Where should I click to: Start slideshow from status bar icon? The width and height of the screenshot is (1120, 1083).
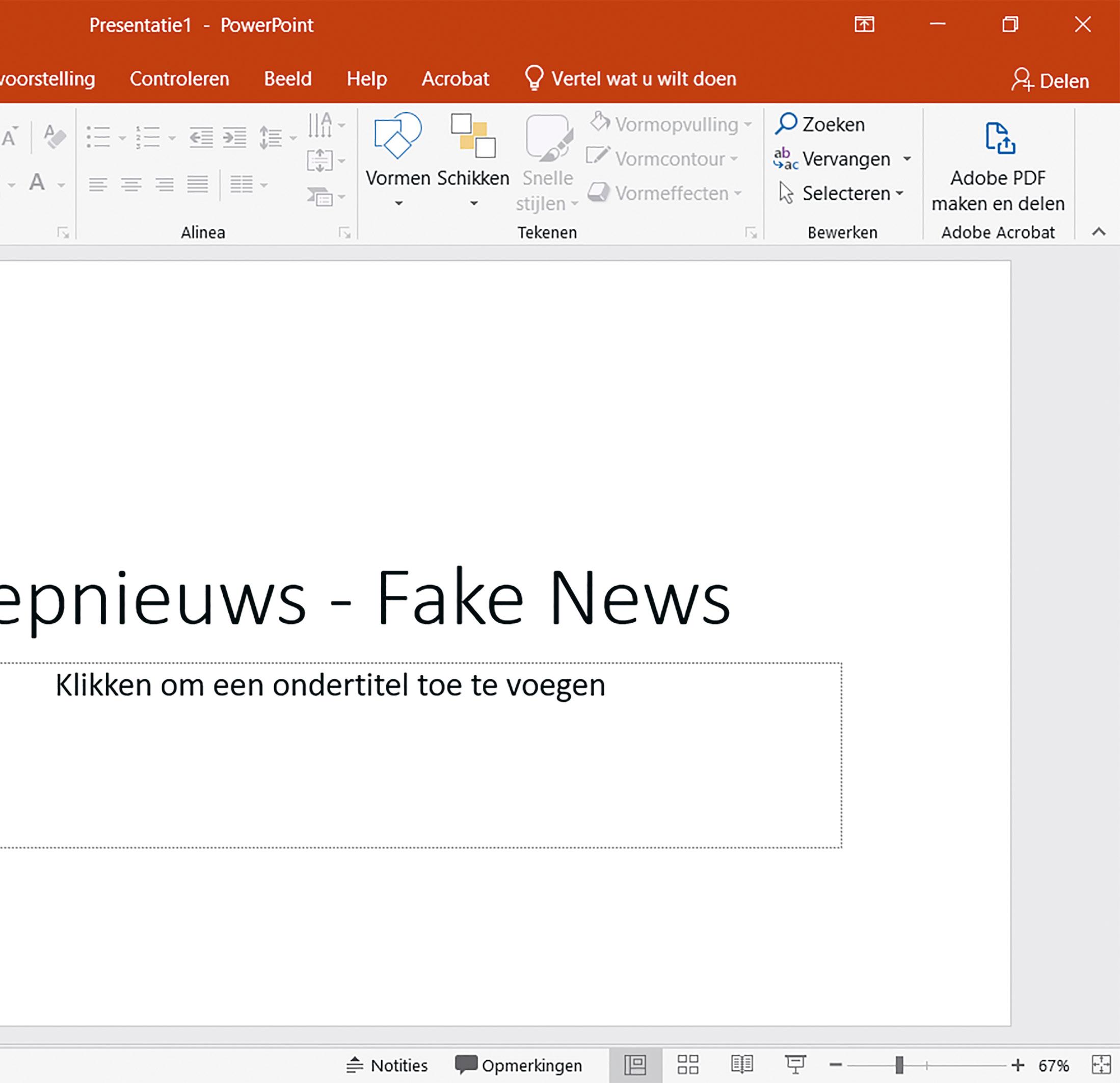click(795, 1065)
